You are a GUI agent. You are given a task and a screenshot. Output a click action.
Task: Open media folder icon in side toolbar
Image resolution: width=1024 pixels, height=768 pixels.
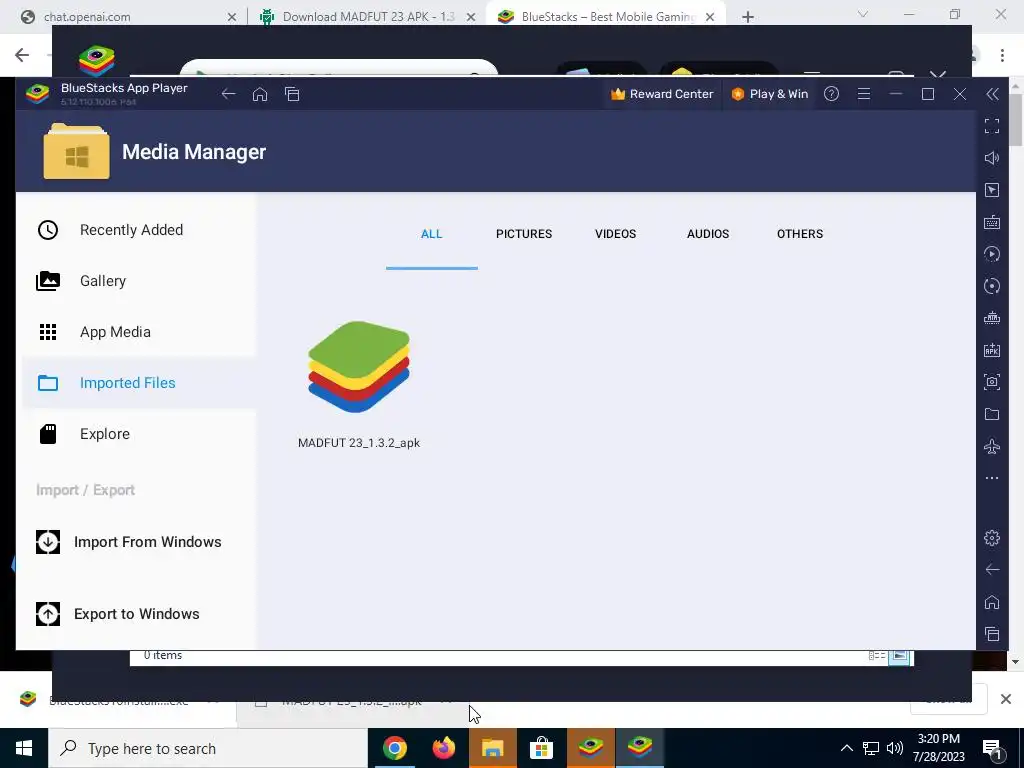pos(992,414)
